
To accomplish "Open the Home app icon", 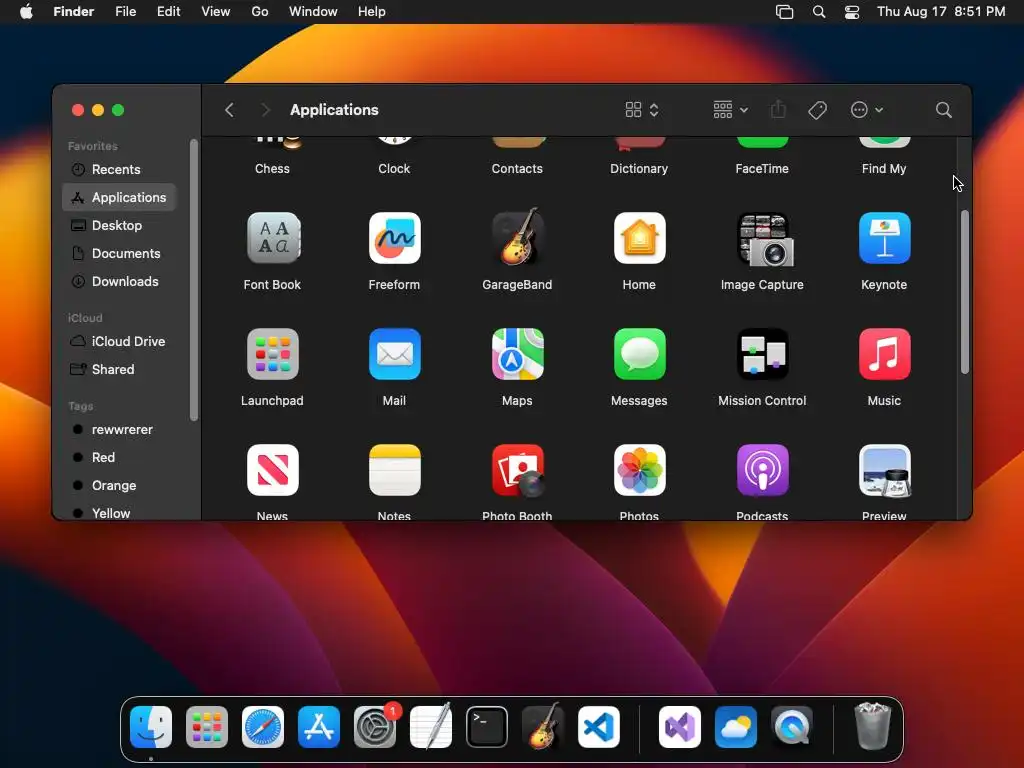I will pyautogui.click(x=639, y=238).
